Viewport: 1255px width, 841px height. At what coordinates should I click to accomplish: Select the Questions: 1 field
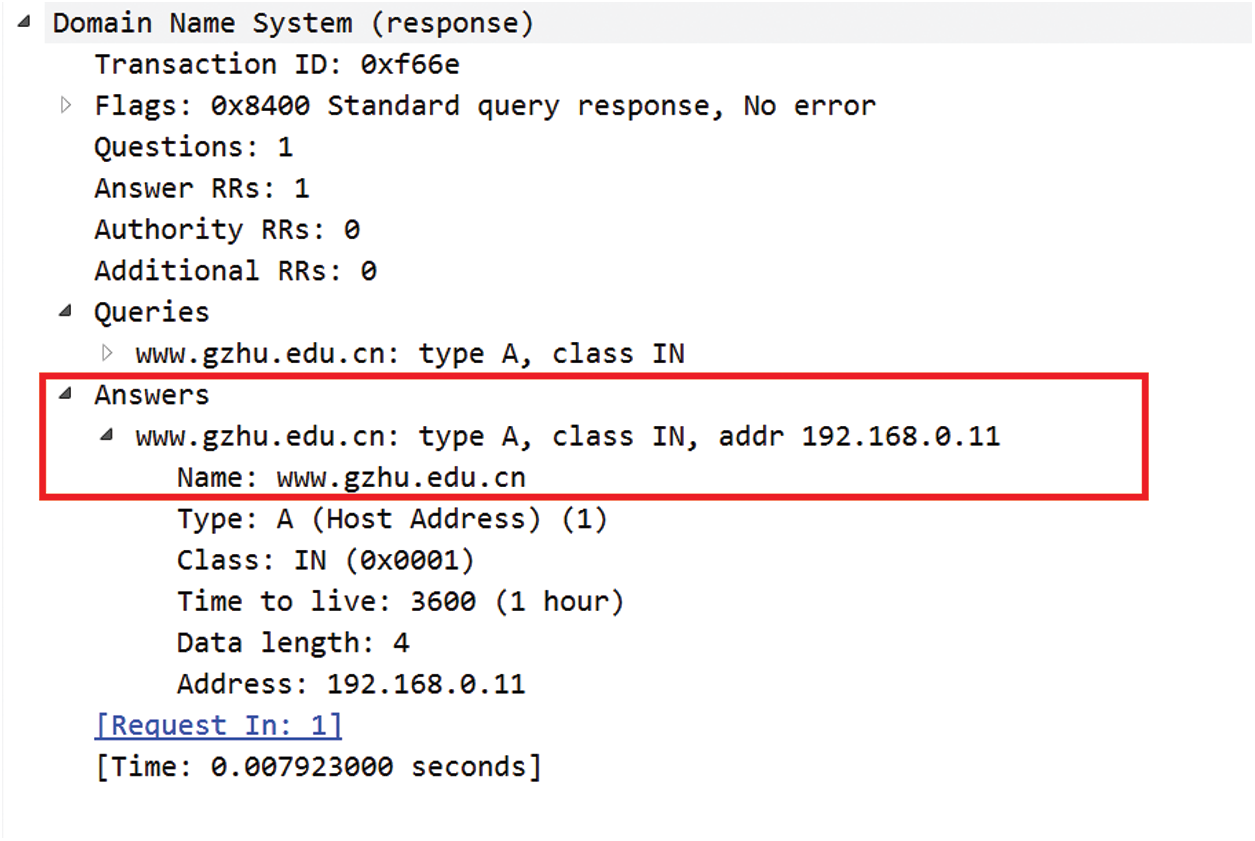point(193,147)
